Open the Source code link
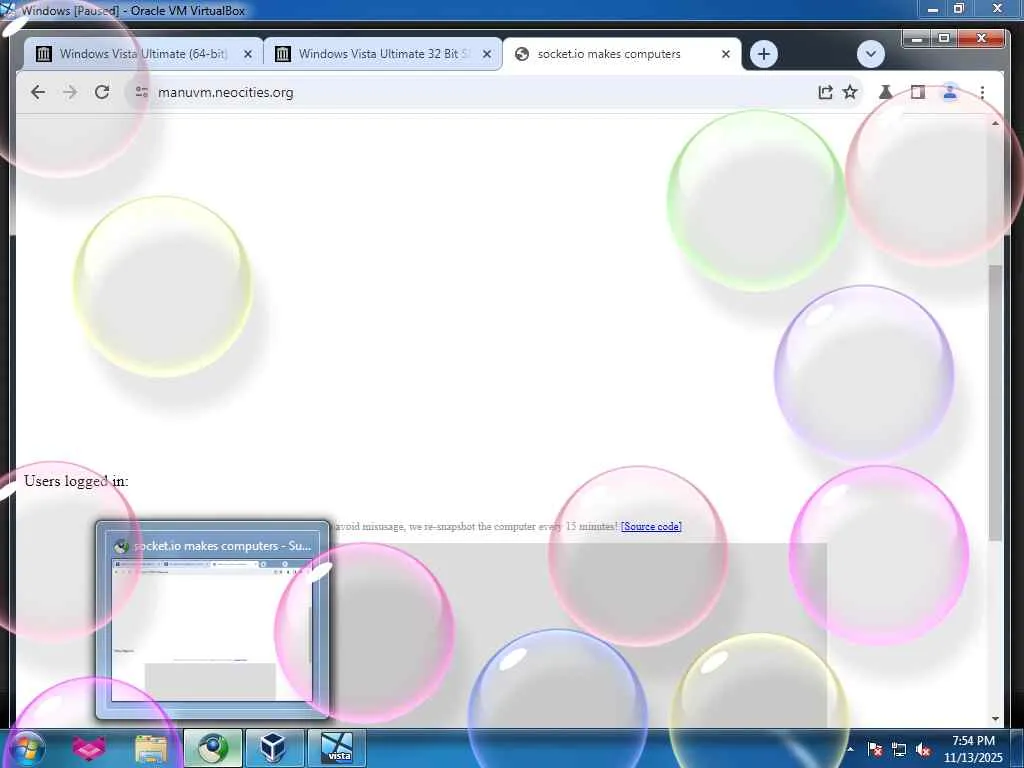Image resolution: width=1024 pixels, height=768 pixels. [651, 526]
